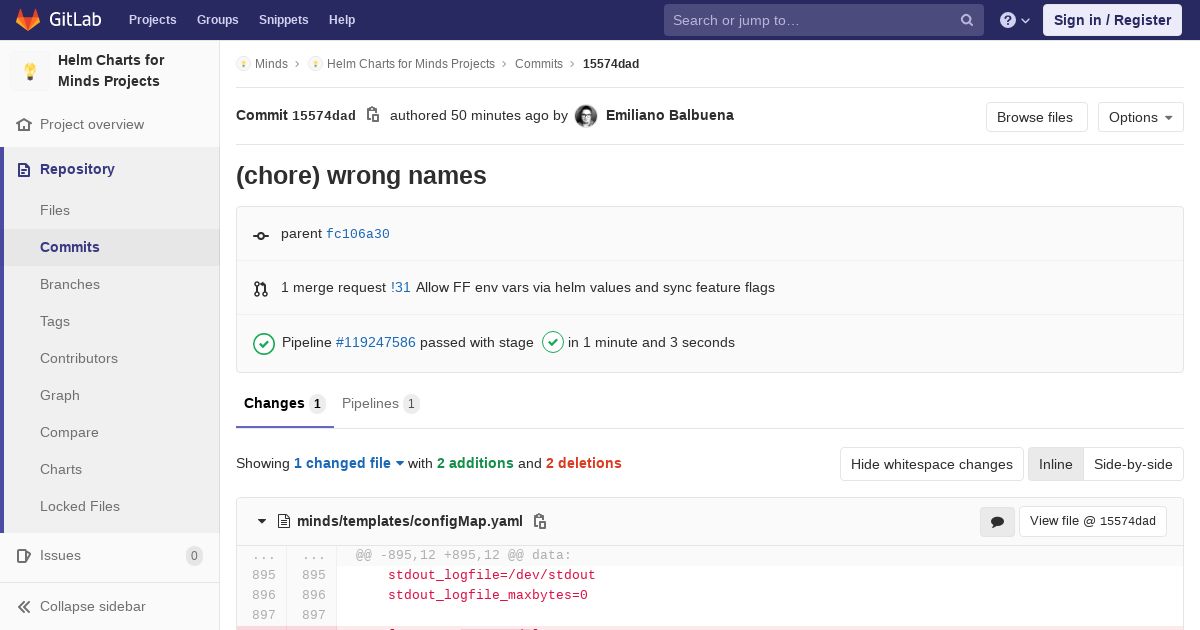Click Minds breadcrumb link
The image size is (1200, 630).
tap(271, 64)
